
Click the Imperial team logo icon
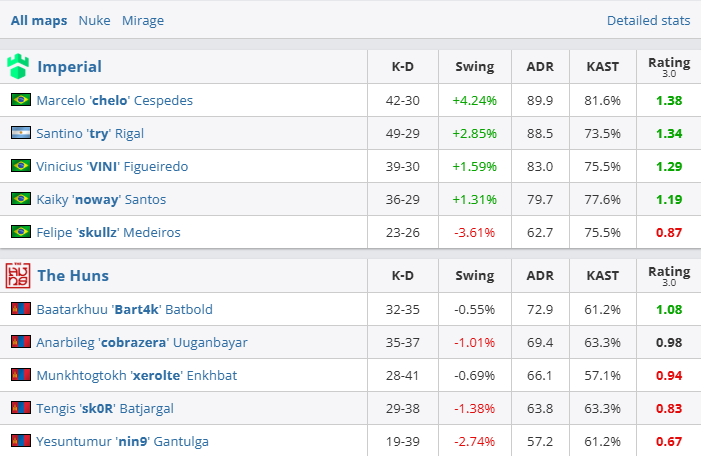19,67
